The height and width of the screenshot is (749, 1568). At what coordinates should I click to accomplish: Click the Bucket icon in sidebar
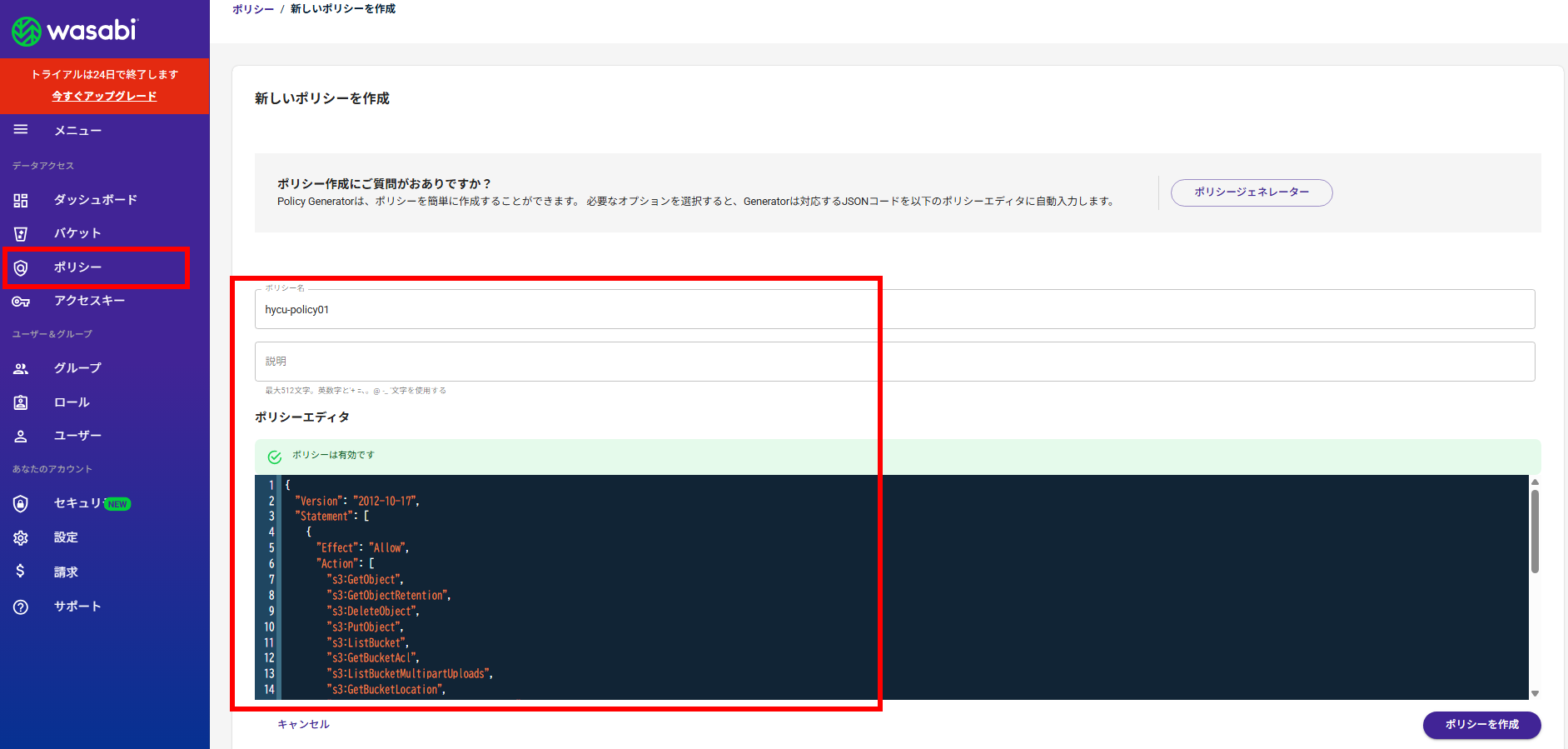[x=21, y=234]
